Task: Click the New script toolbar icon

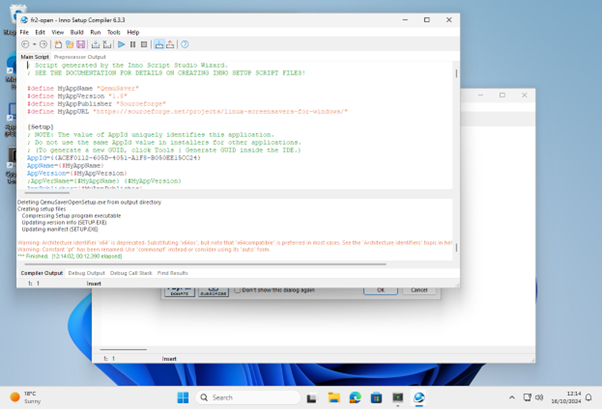Action: pyautogui.click(x=59, y=44)
